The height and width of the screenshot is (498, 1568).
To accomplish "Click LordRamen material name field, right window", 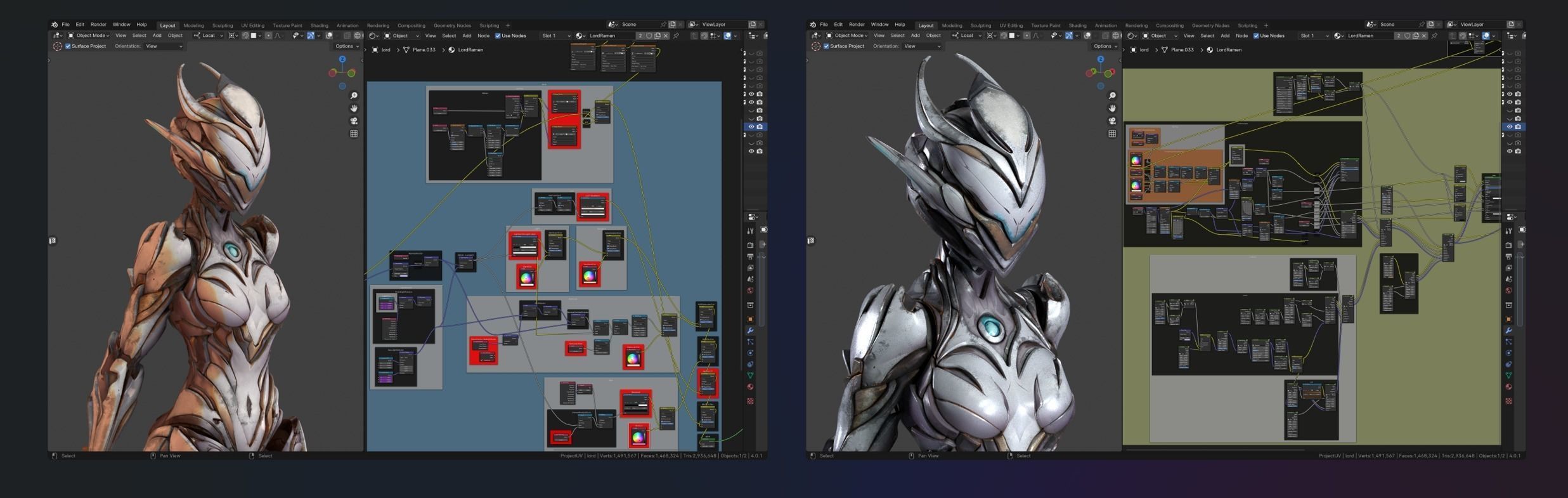I will click(1369, 36).
